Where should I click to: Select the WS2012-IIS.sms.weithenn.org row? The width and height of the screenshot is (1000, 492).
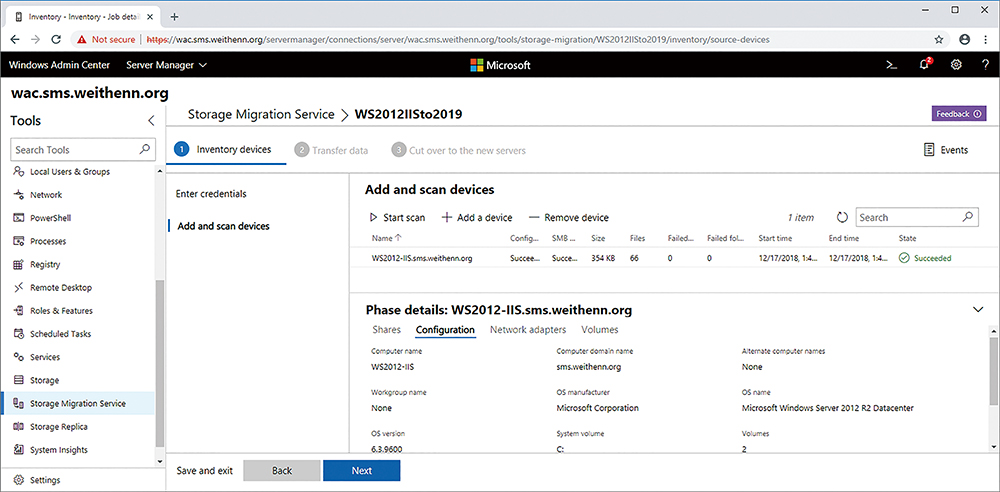pos(672,258)
